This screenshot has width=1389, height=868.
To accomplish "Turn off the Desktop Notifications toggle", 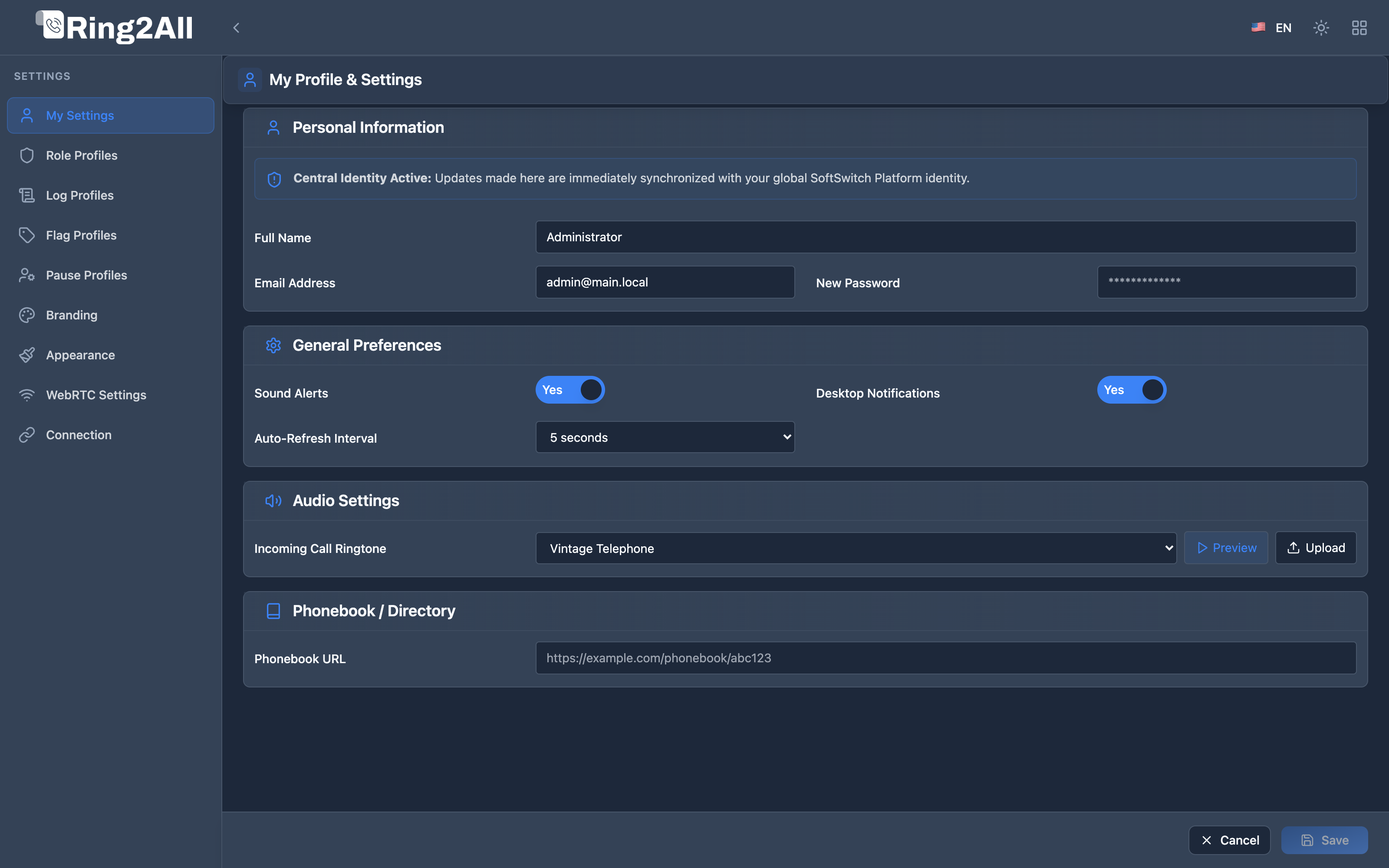I will click(x=1131, y=390).
